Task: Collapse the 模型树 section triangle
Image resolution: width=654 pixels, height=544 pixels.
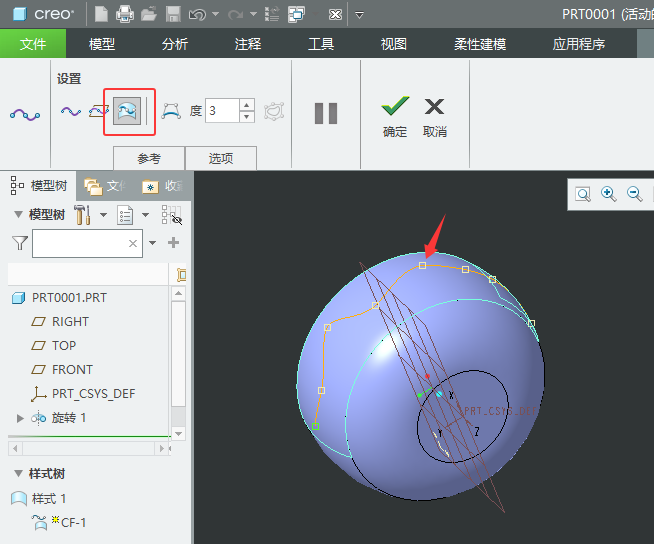Action: [x=18, y=215]
